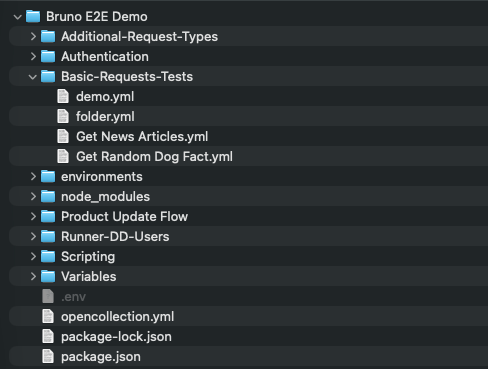Screen dimensions: 488x369
Task: Select the demo.yml file name
Action: click(105, 97)
